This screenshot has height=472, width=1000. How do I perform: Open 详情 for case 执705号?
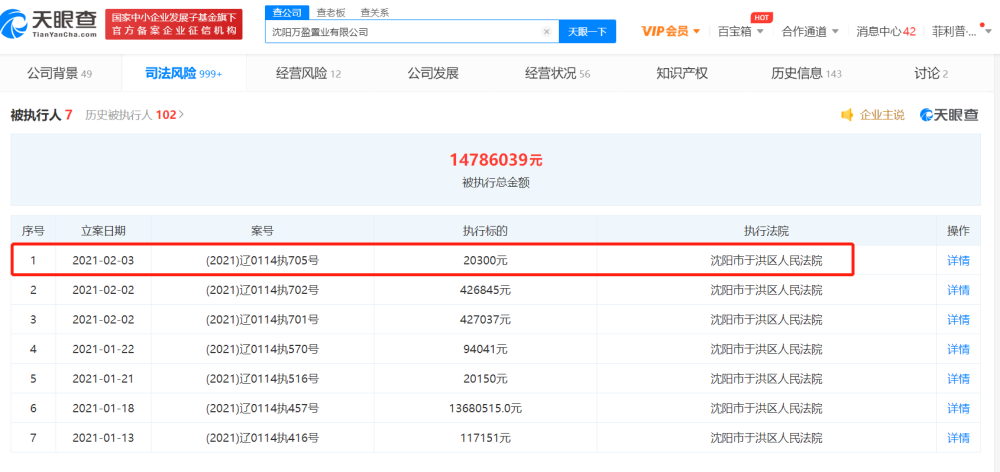pyautogui.click(x=958, y=261)
